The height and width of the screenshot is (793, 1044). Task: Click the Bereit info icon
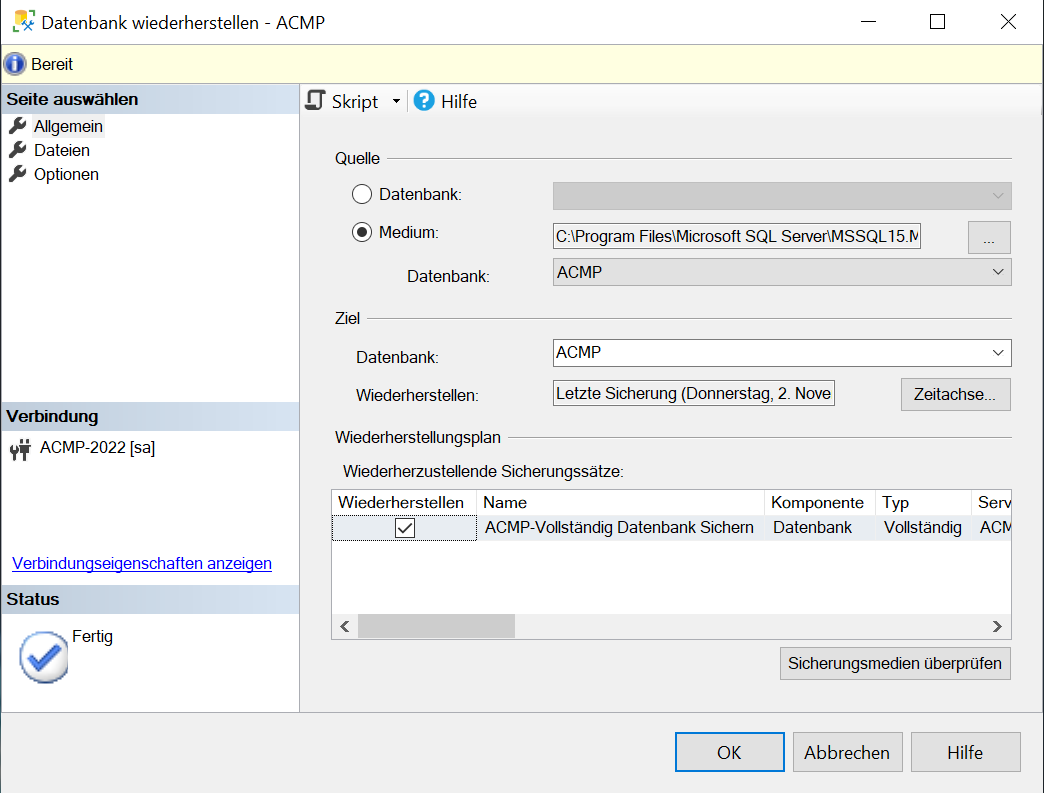tap(15, 65)
